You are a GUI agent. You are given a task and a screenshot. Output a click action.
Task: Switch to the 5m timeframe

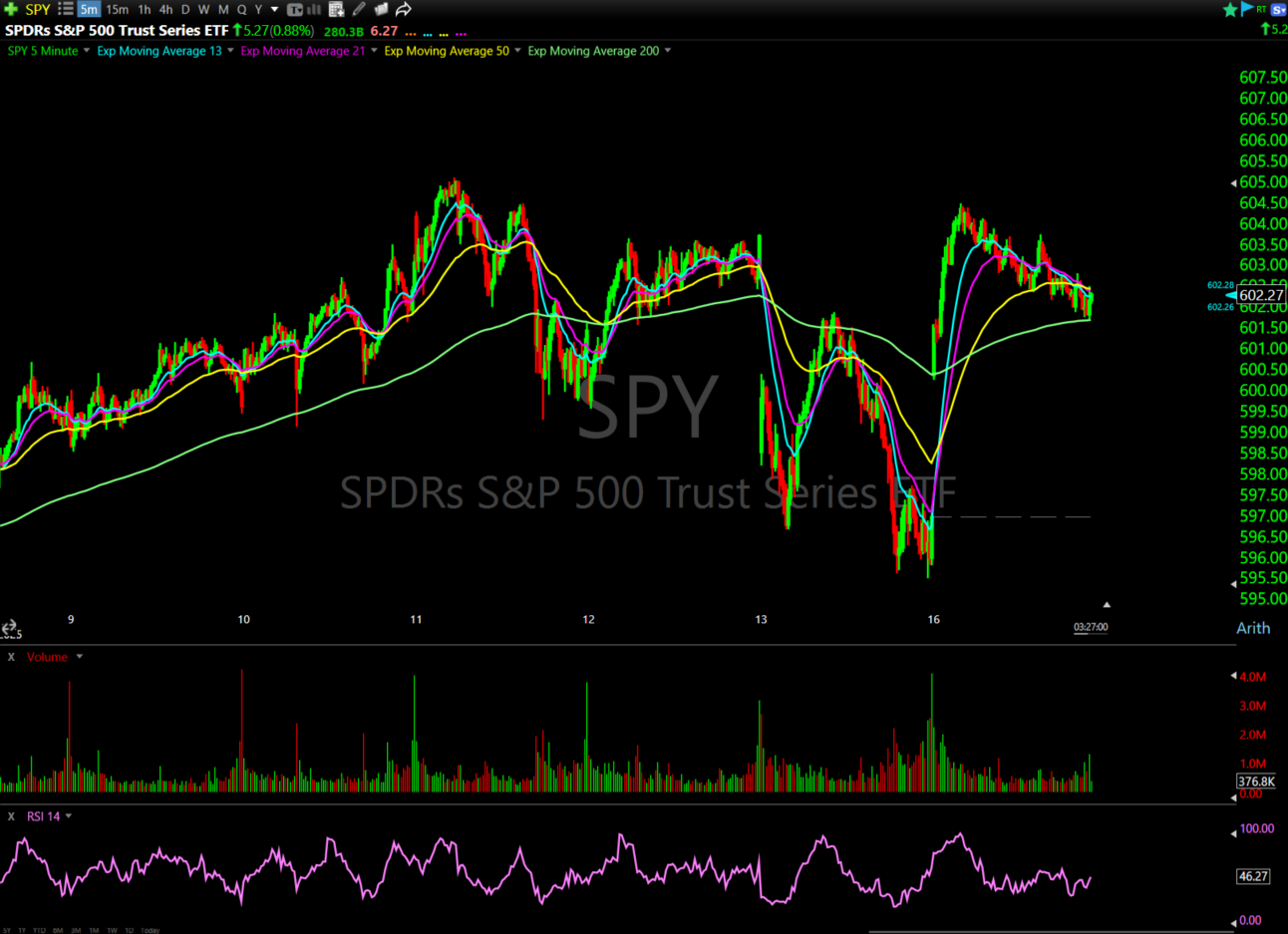pyautogui.click(x=89, y=9)
